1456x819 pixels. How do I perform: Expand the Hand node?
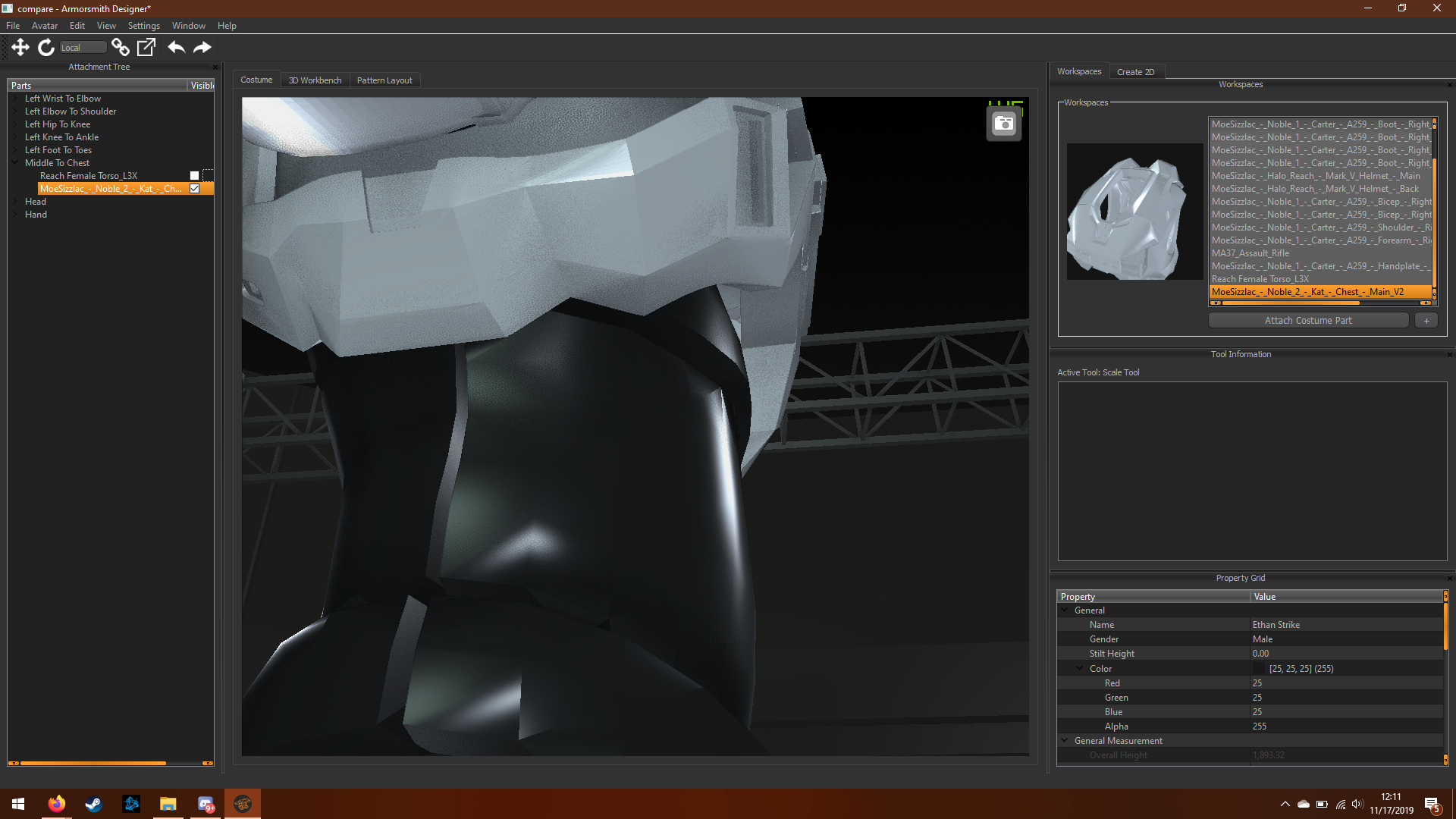tap(15, 215)
